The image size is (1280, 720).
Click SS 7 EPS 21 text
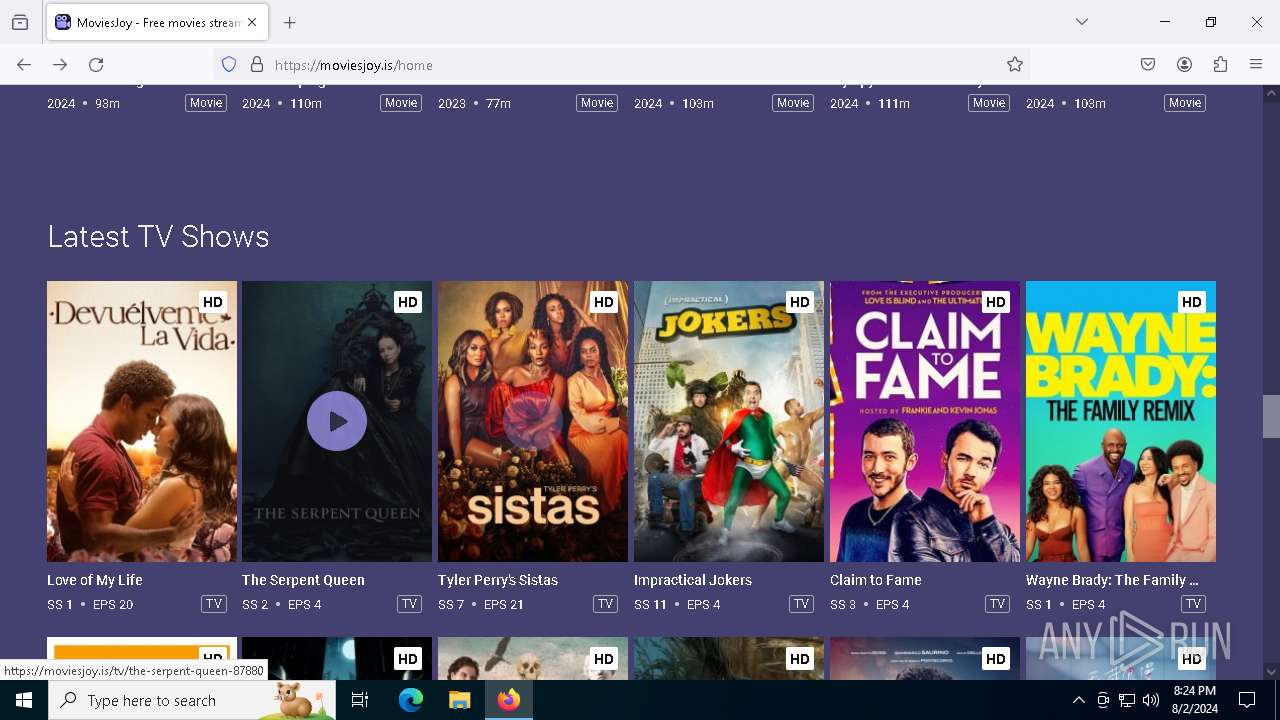(481, 604)
